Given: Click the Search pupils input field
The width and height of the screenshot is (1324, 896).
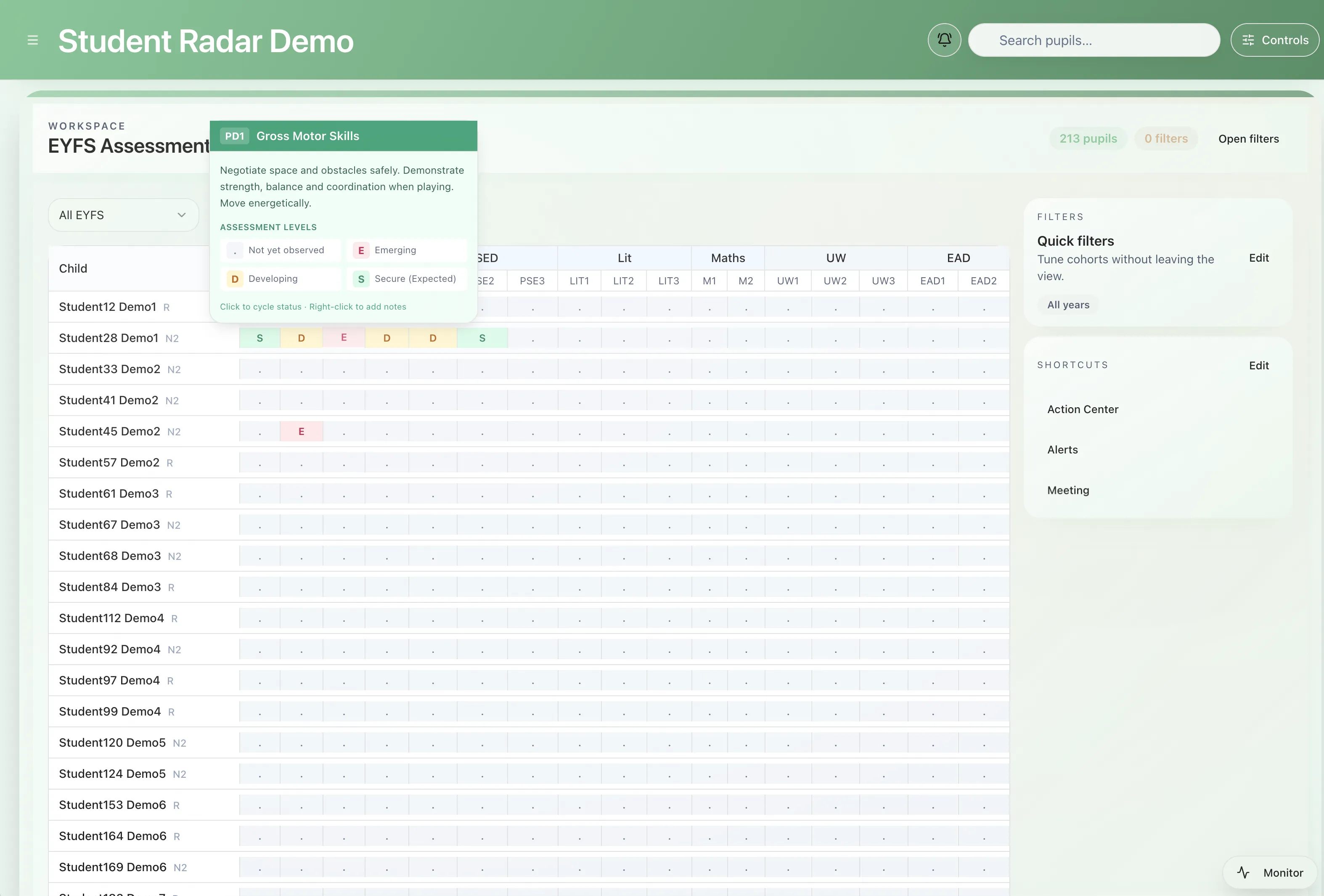Looking at the screenshot, I should (x=1094, y=40).
